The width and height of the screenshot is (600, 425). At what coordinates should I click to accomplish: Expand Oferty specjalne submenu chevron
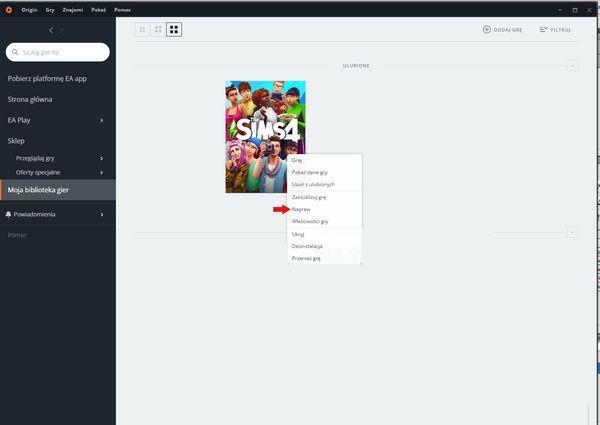101,173
